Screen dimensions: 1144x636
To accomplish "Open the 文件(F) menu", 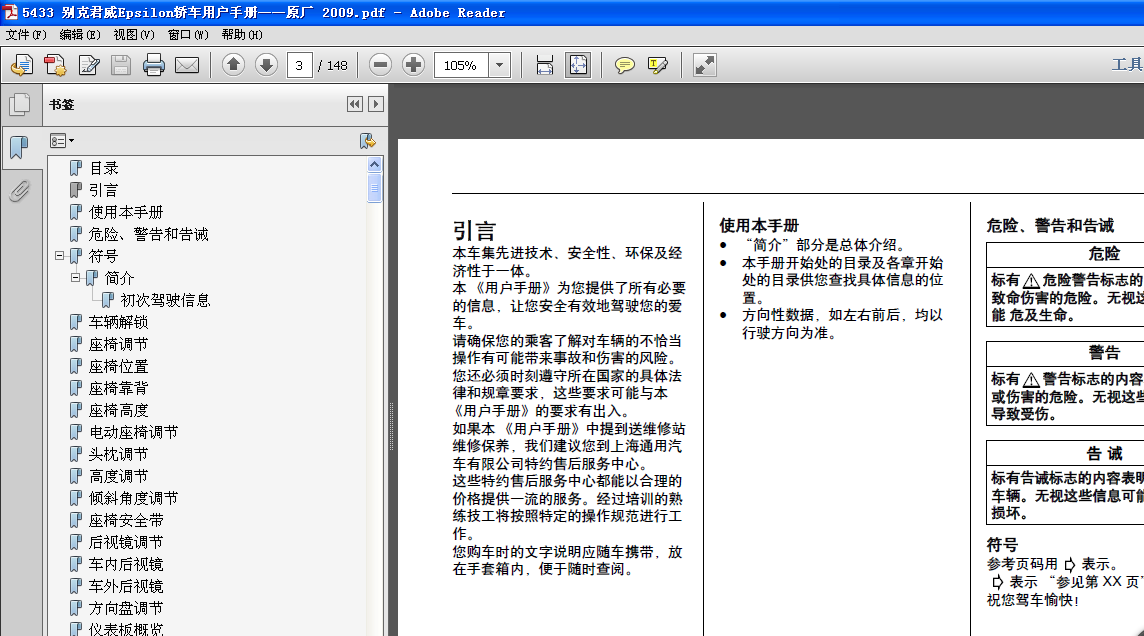I will click(x=26, y=34).
